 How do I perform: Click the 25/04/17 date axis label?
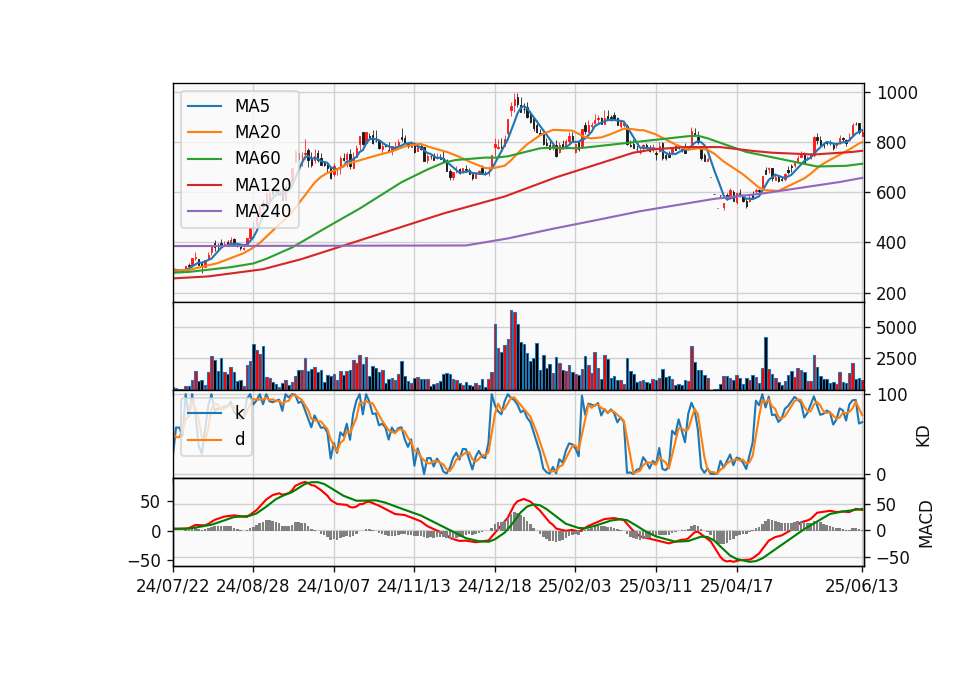(x=737, y=586)
